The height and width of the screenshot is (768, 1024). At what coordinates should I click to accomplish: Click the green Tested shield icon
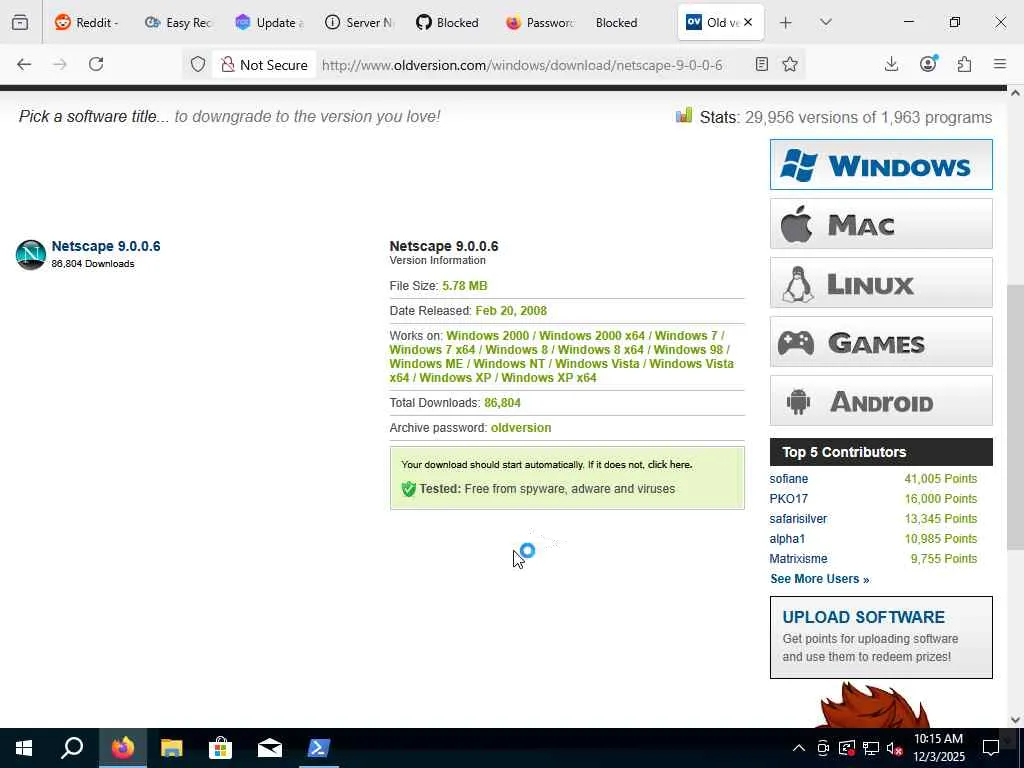click(x=409, y=489)
